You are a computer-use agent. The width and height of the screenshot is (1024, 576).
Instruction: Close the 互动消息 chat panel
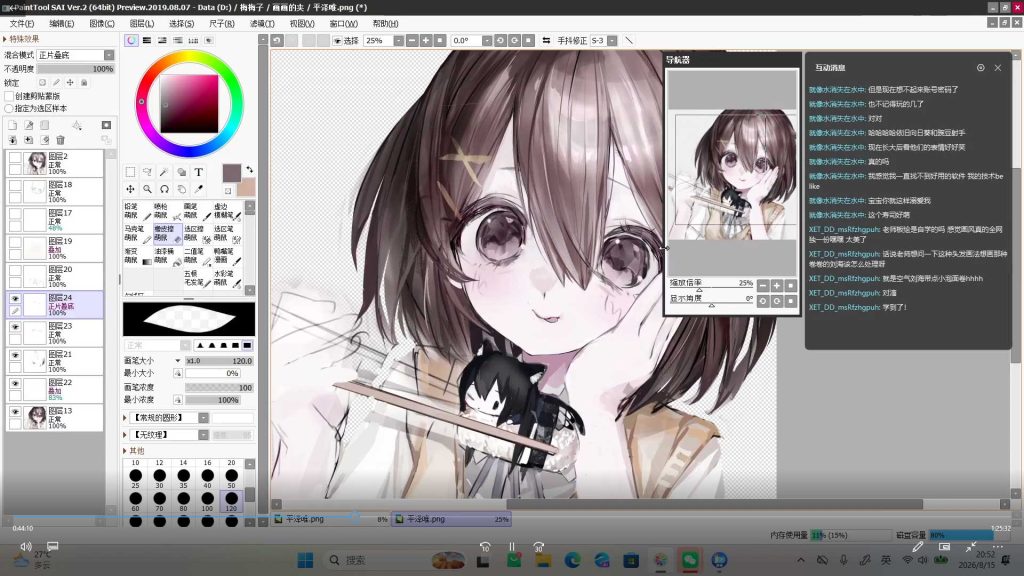[998, 68]
